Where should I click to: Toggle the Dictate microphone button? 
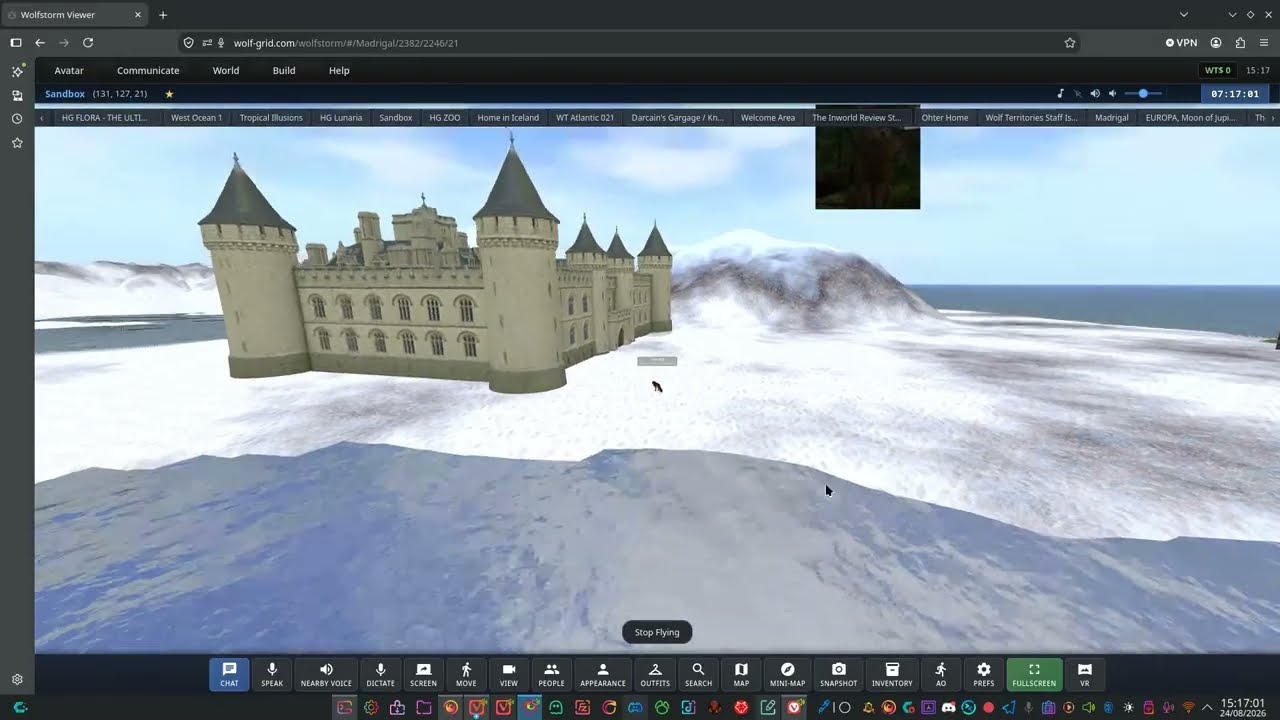click(x=380, y=674)
